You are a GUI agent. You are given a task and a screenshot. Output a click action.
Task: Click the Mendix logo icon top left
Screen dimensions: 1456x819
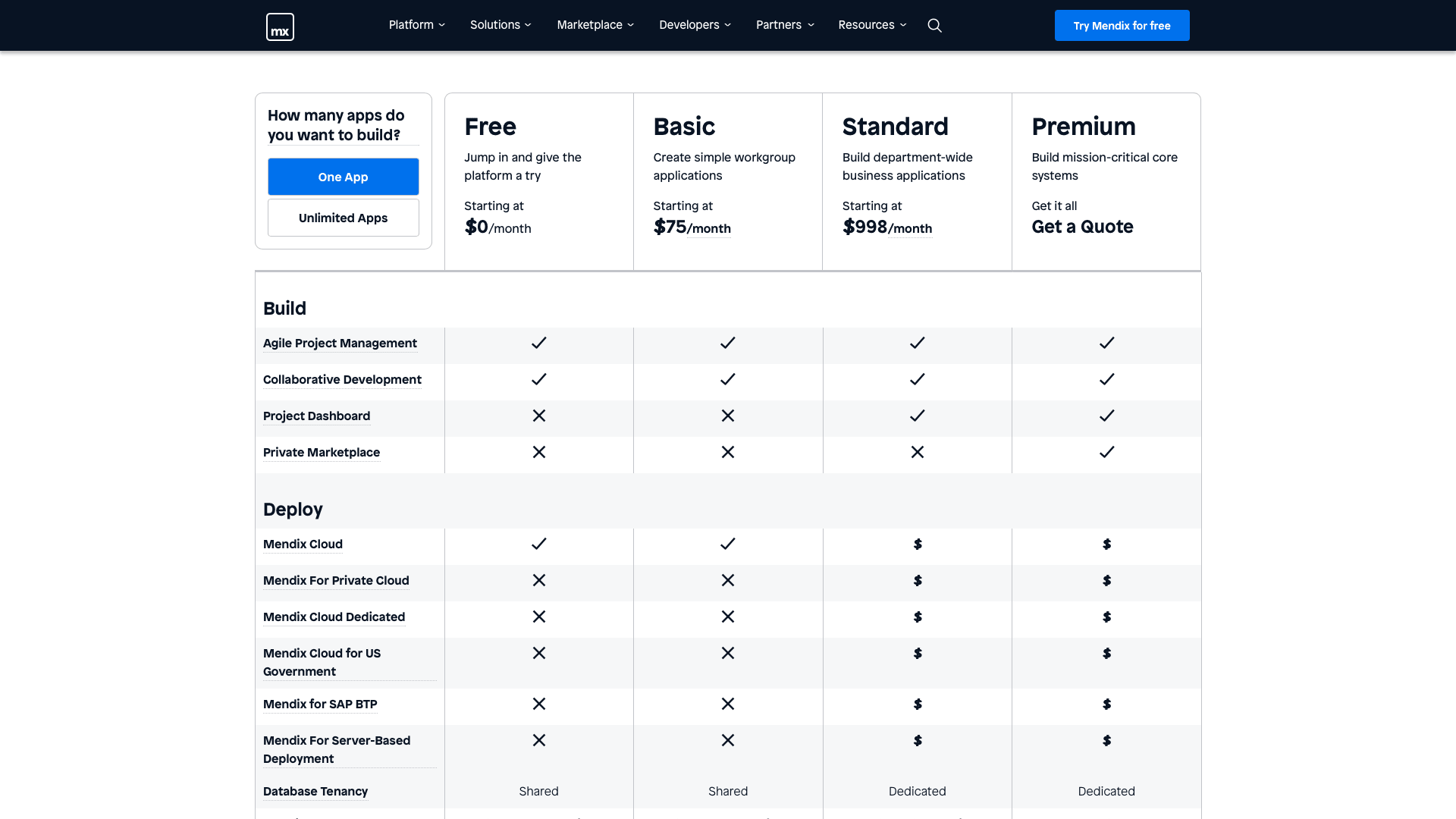280,25
